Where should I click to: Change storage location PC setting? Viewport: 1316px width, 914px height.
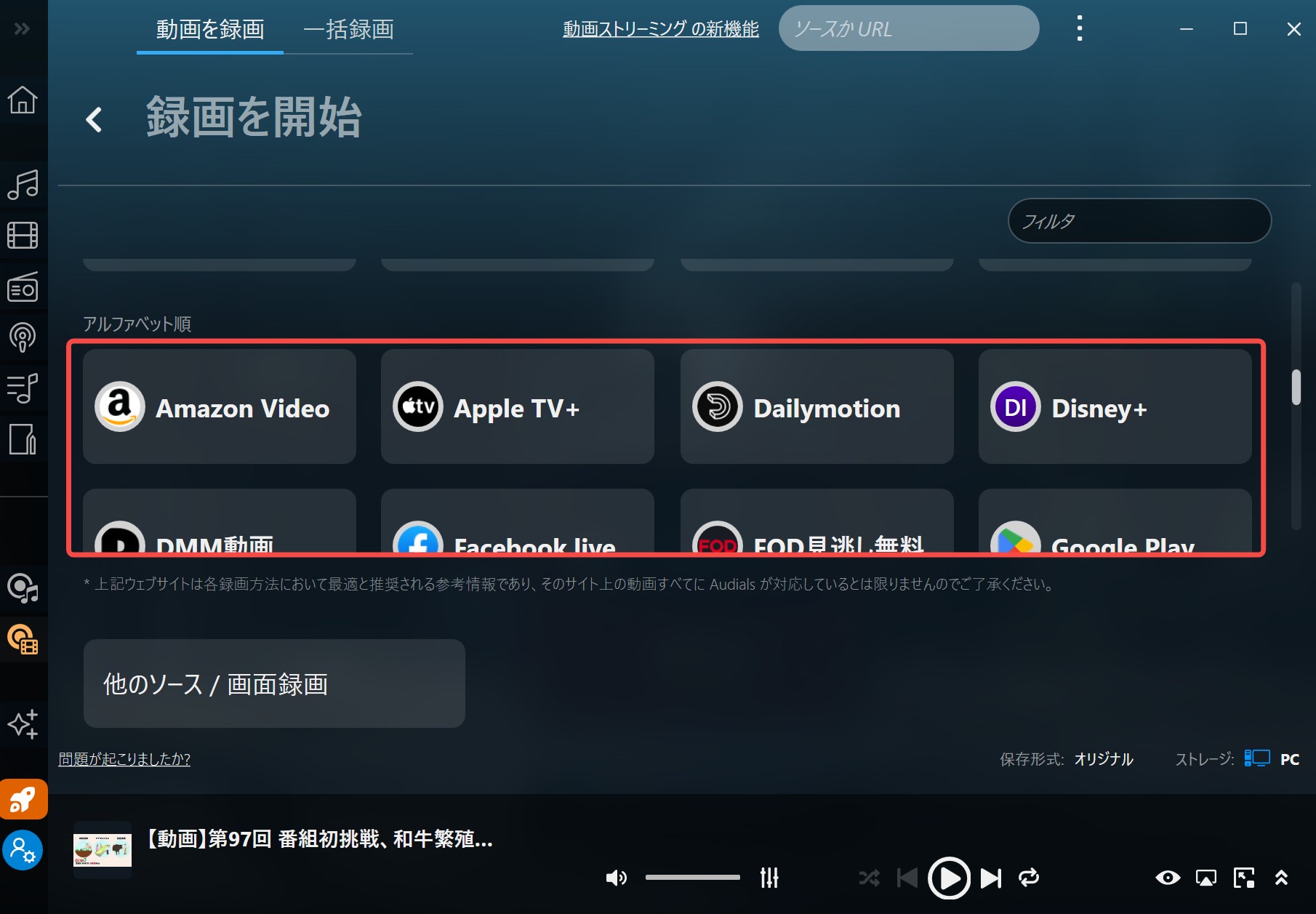pyautogui.click(x=1272, y=759)
